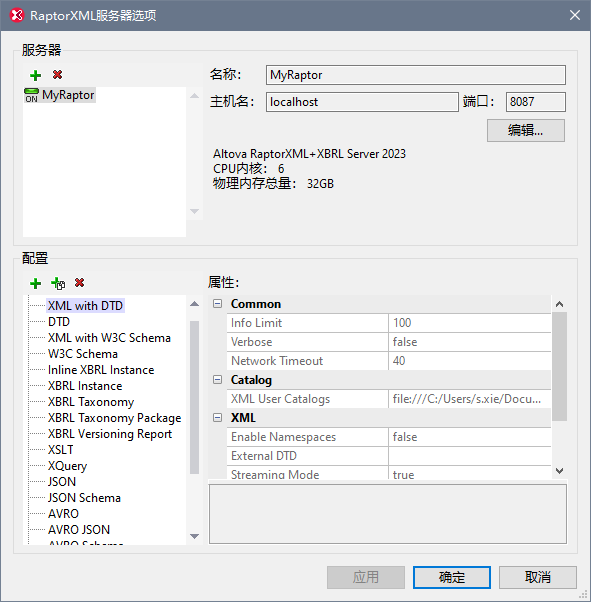Select Inline XBRL Instance configuration
Image resolution: width=591 pixels, height=602 pixels.
click(101, 370)
